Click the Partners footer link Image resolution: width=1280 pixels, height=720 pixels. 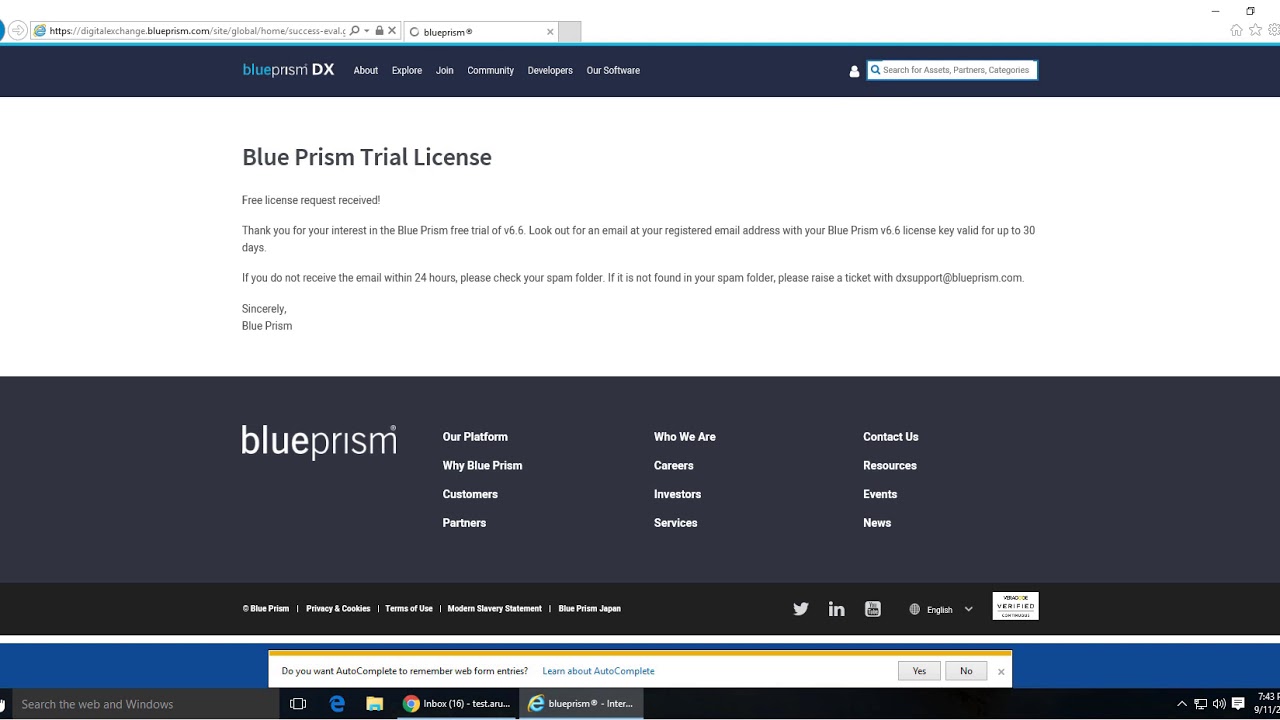[x=464, y=523]
